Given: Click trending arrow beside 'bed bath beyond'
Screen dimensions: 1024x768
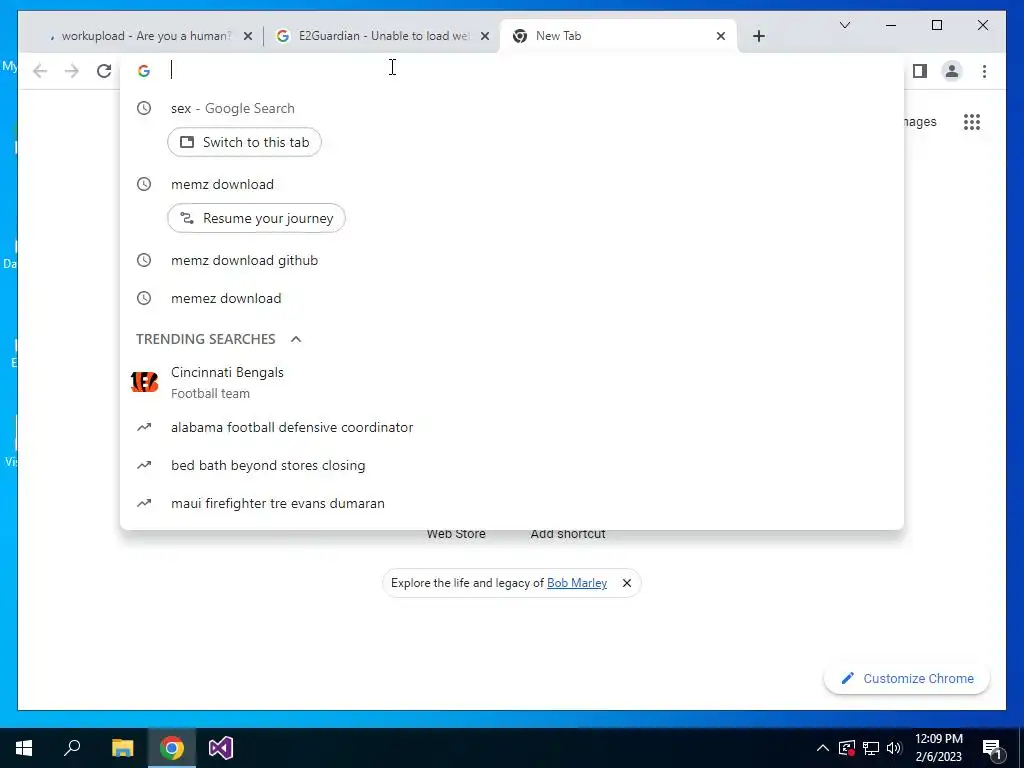Looking at the screenshot, I should click(144, 465).
